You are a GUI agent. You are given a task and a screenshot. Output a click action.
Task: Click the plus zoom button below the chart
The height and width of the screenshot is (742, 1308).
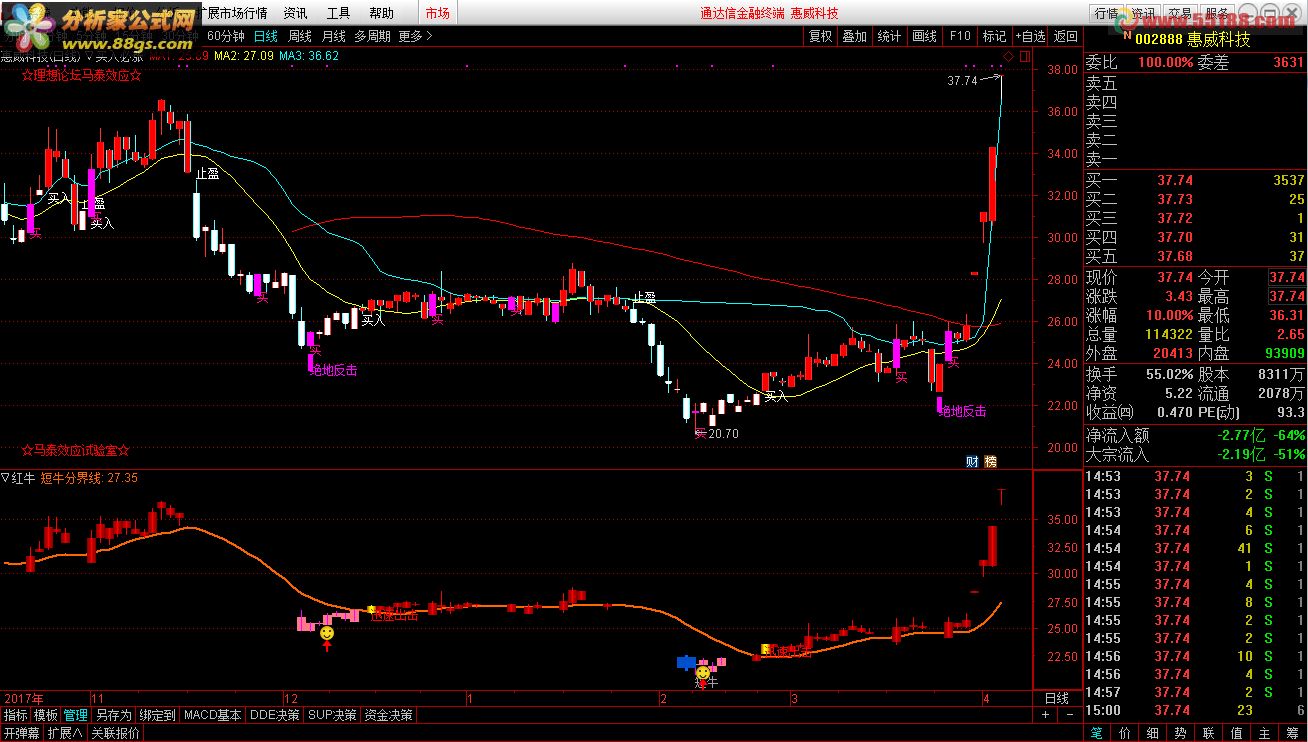point(1045,715)
